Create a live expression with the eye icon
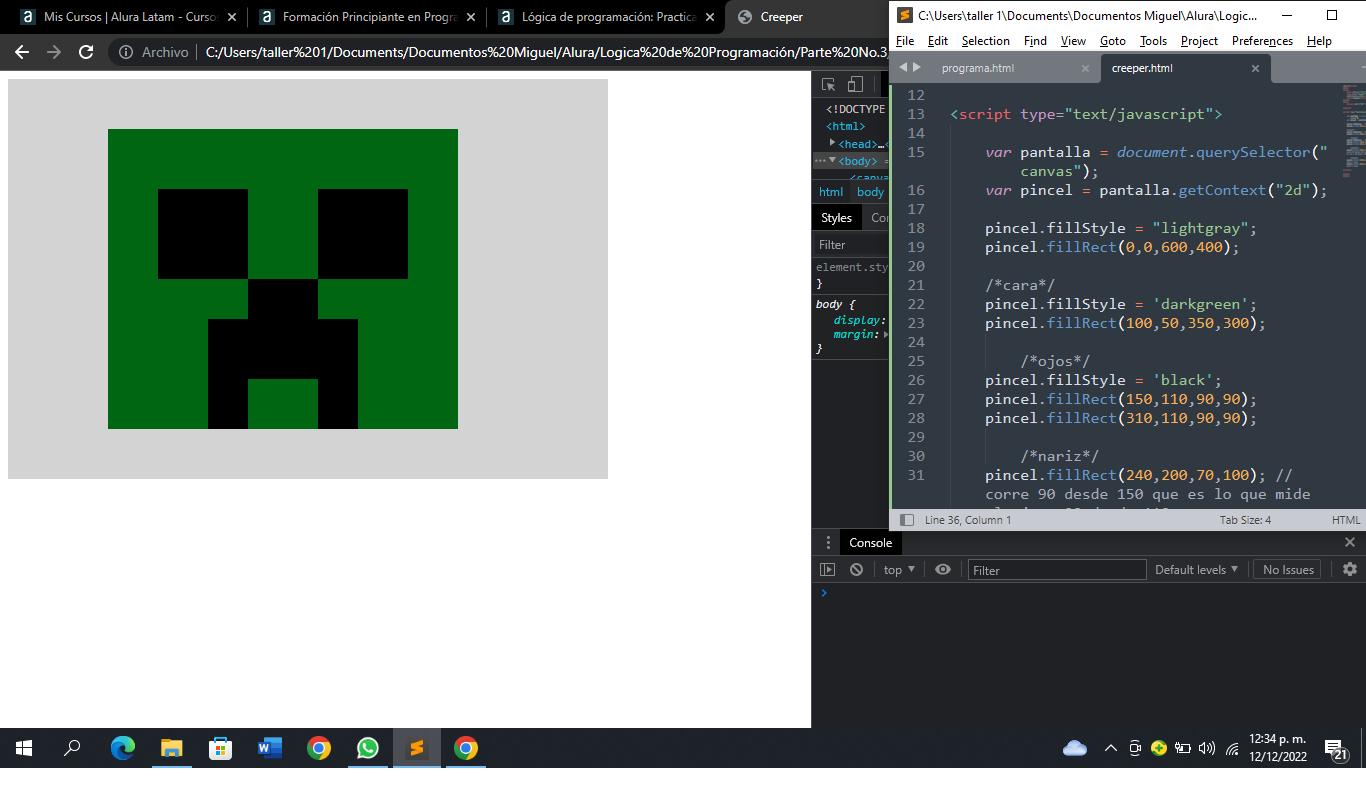The image size is (1366, 810). click(x=942, y=569)
